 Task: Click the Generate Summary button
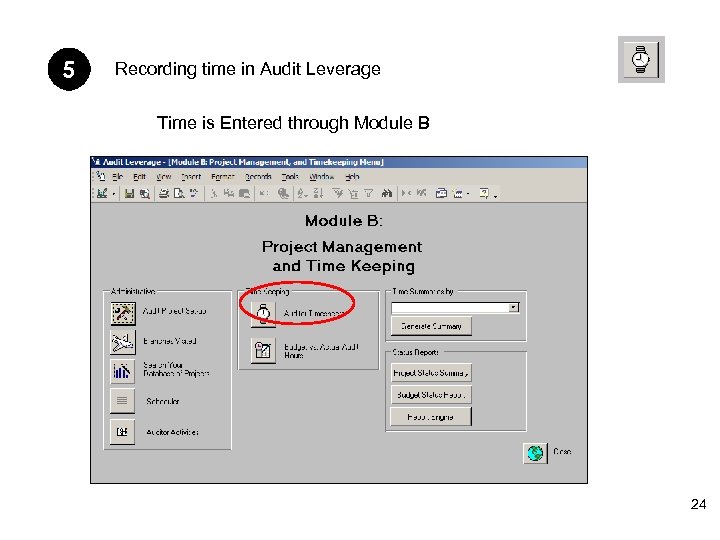click(x=431, y=326)
